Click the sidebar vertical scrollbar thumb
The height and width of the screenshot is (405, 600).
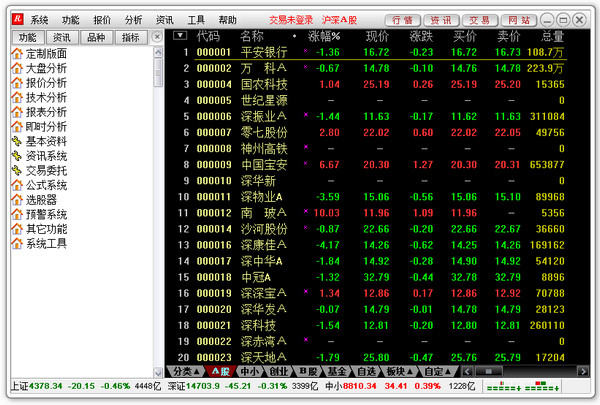158,73
